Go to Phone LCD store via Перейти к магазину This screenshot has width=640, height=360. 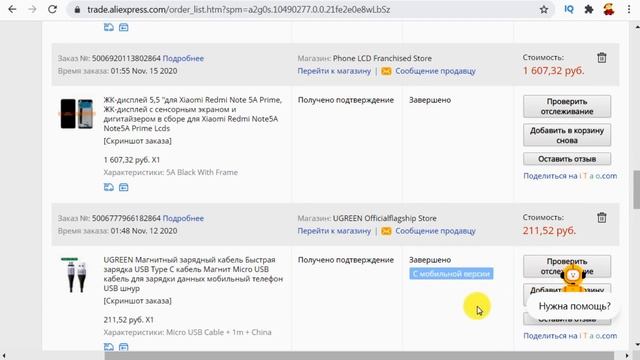334,71
